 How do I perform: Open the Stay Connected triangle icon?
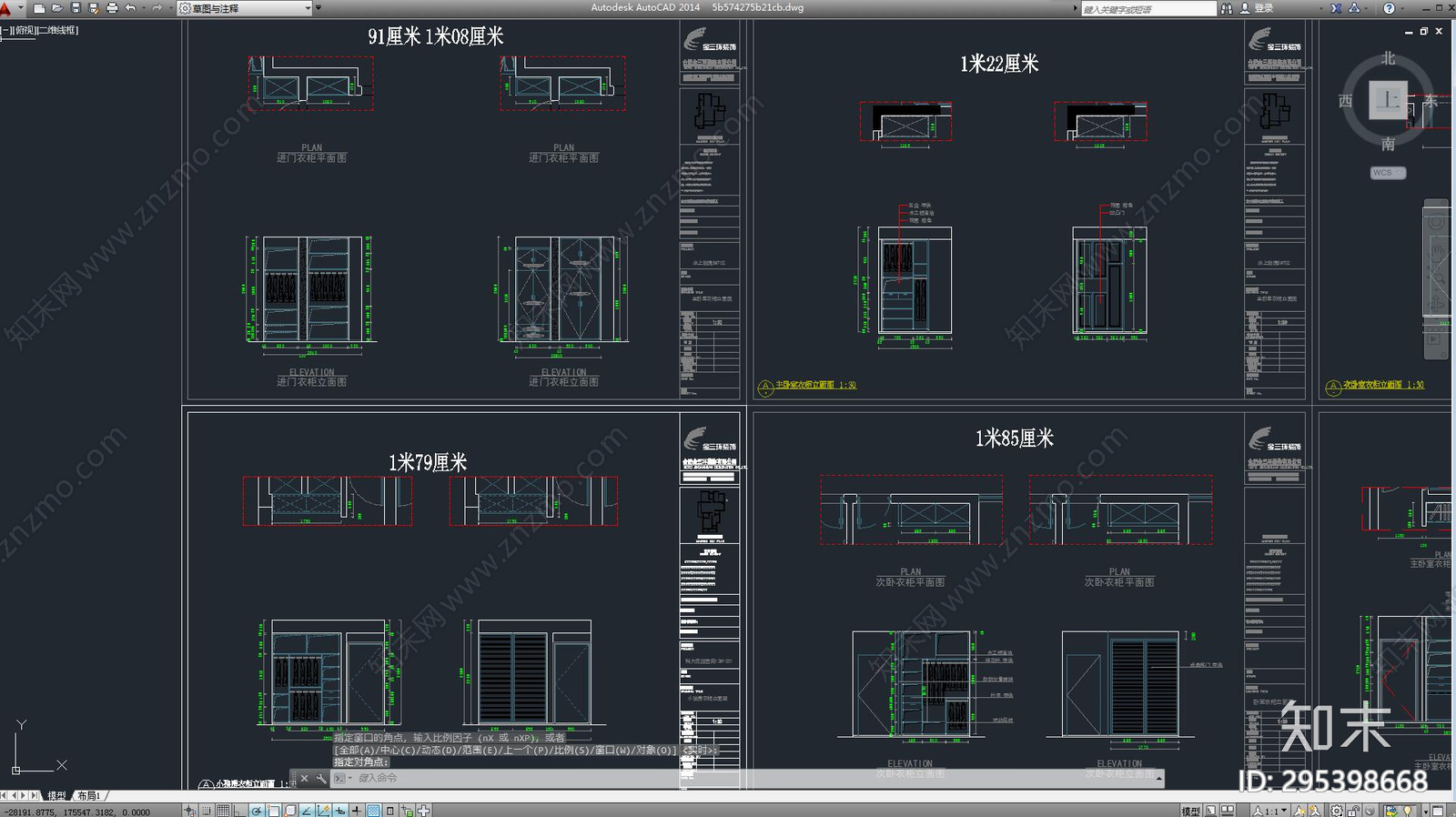(1354, 8)
